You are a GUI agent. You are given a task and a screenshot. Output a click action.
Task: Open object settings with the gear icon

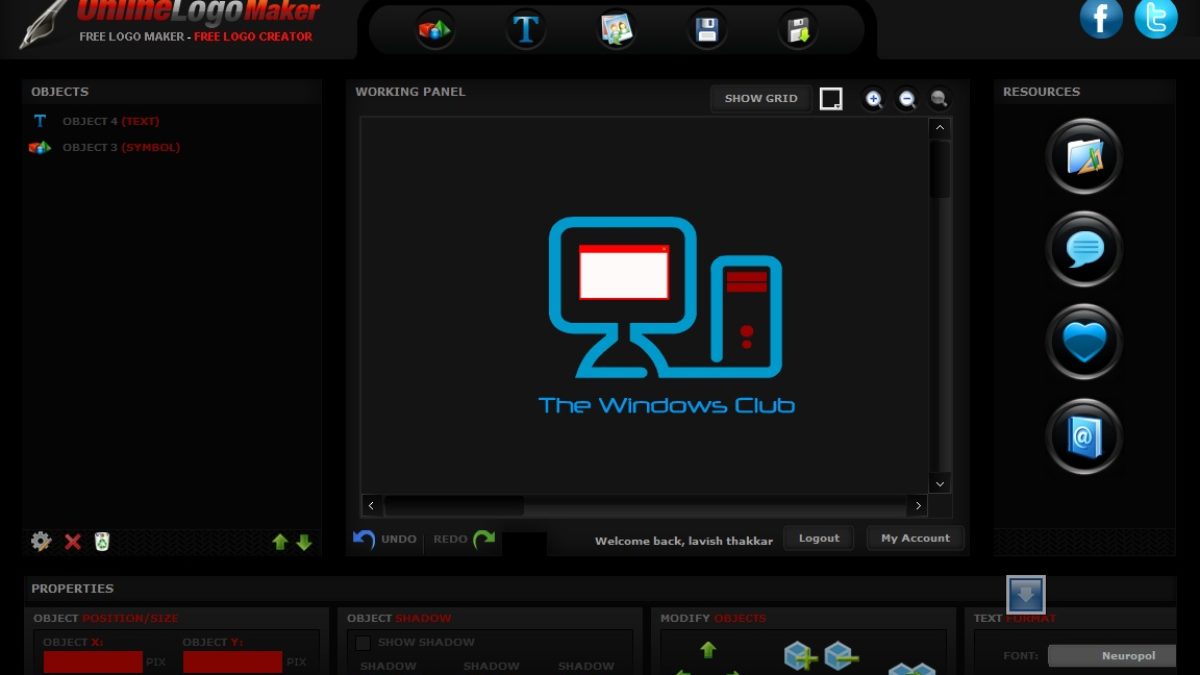tap(41, 541)
